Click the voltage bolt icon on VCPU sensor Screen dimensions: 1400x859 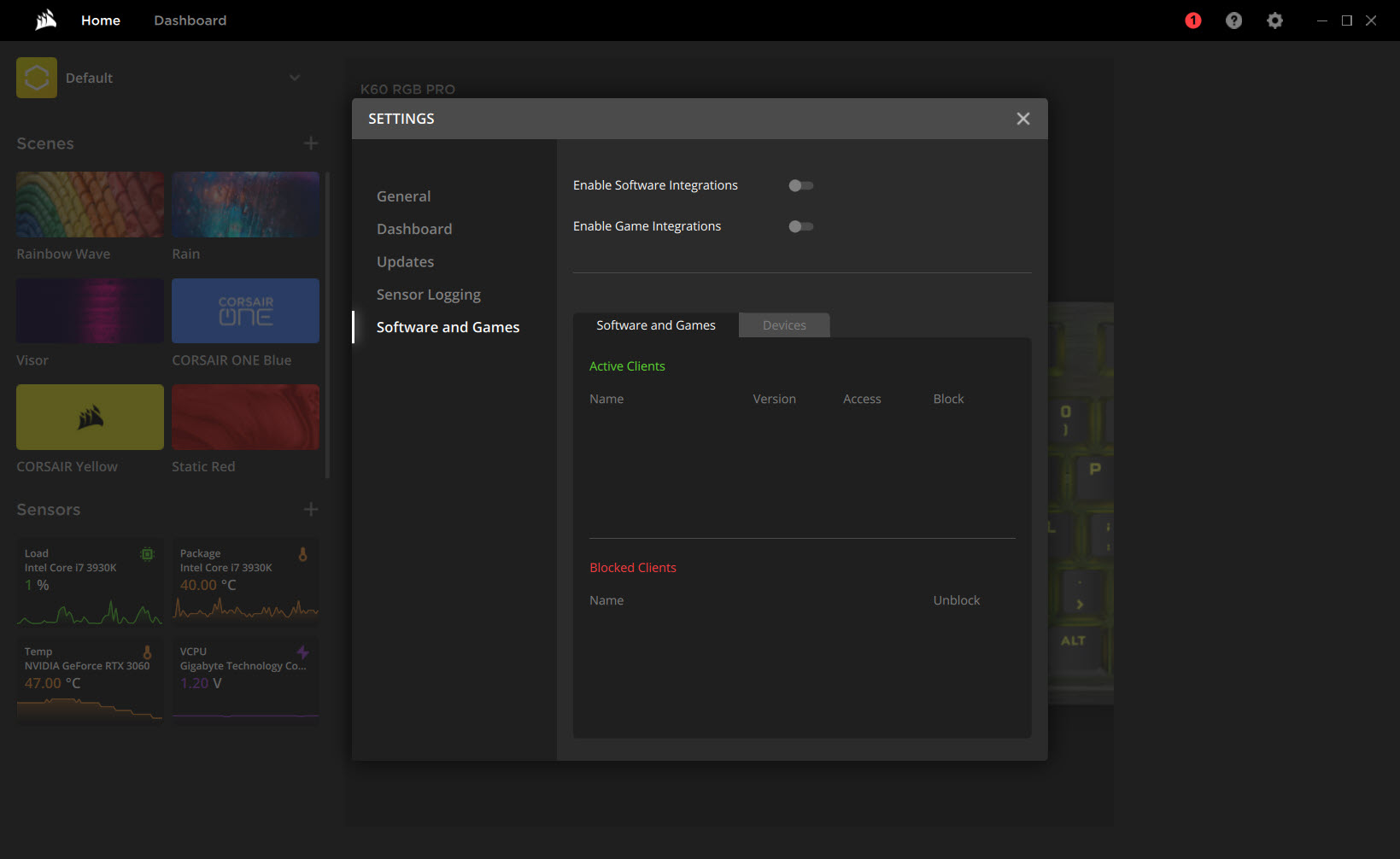click(302, 652)
